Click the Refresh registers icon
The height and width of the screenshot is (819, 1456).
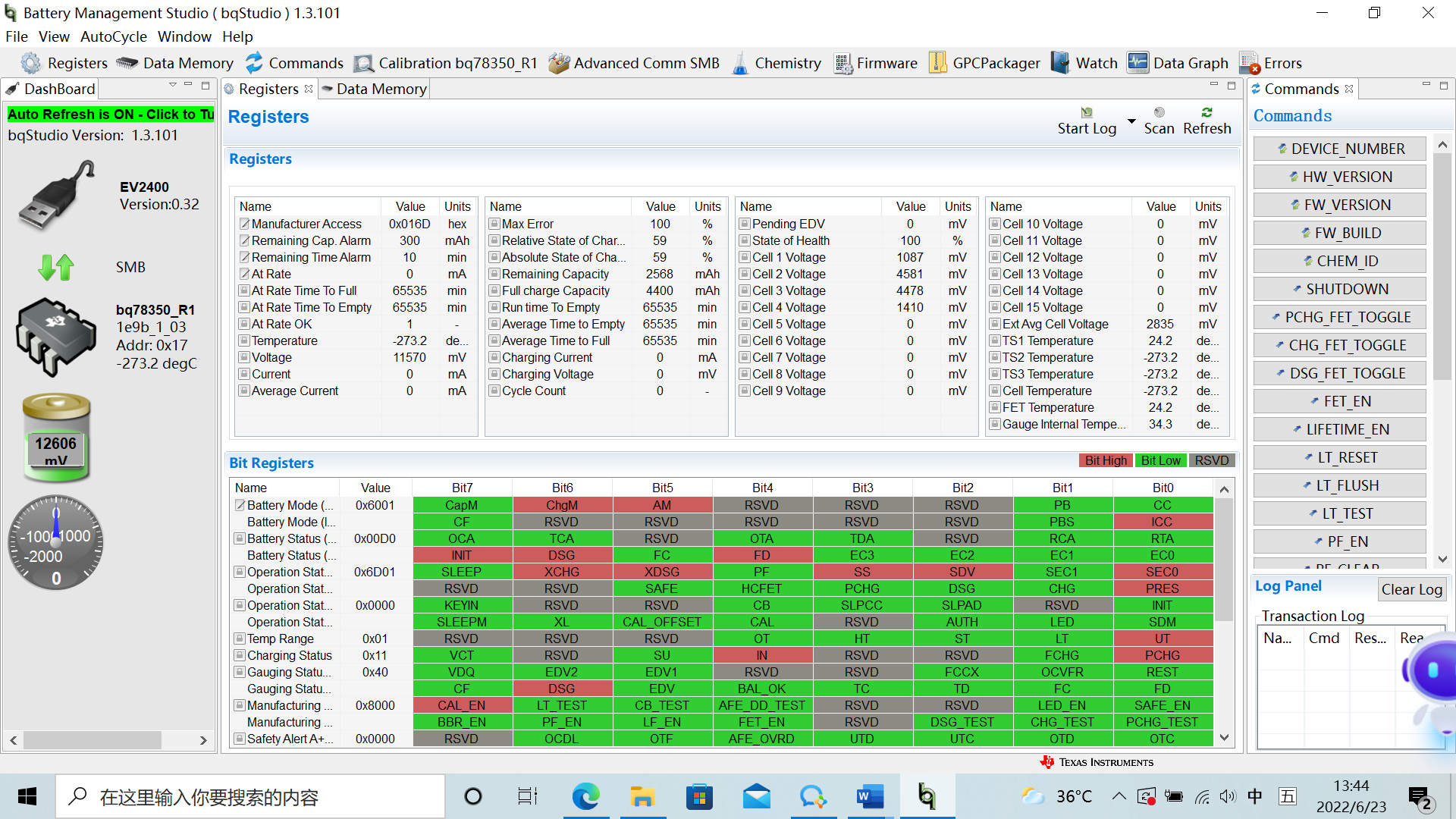coord(1207,113)
